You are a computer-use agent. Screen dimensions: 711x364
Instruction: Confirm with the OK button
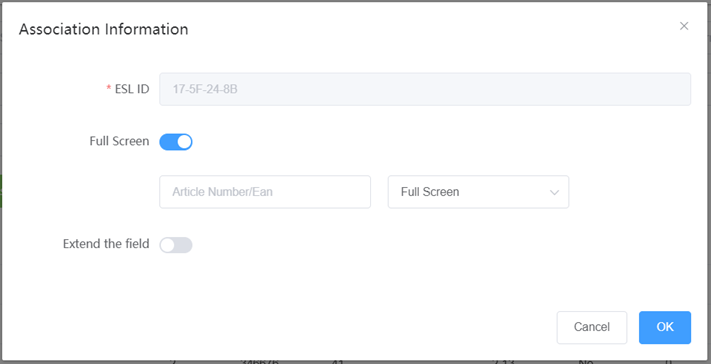(x=665, y=327)
